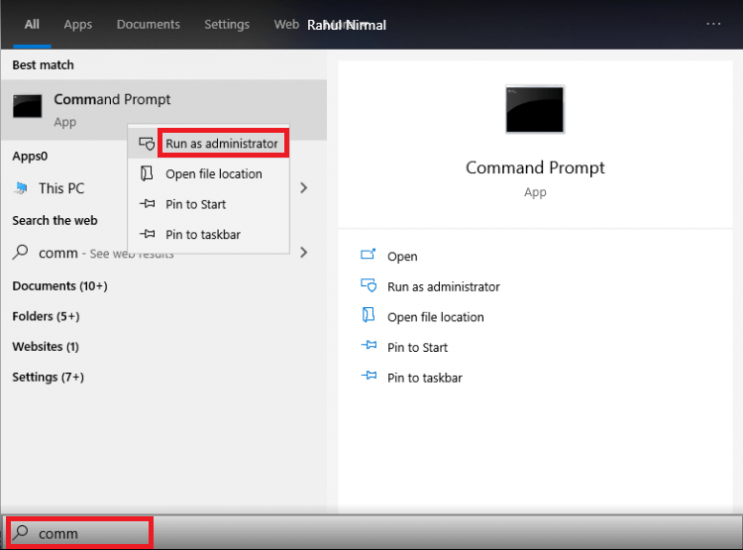This screenshot has height=550, width=743.
Task: Show Documents (10+) results
Action: (x=60, y=286)
